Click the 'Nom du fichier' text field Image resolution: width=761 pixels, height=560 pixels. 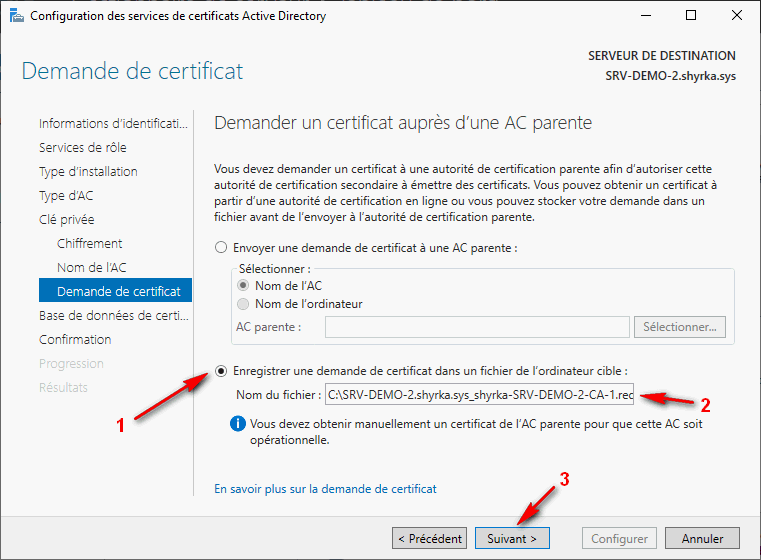480,396
